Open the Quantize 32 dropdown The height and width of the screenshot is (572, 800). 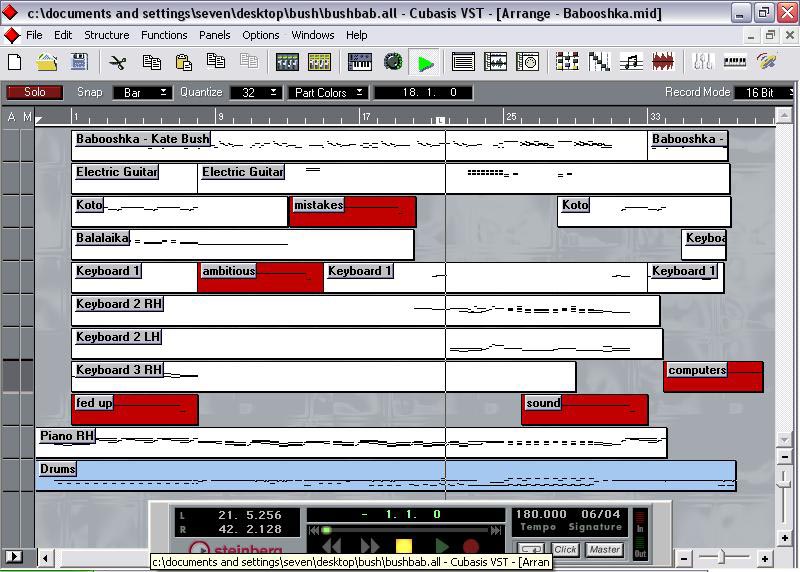click(x=256, y=92)
